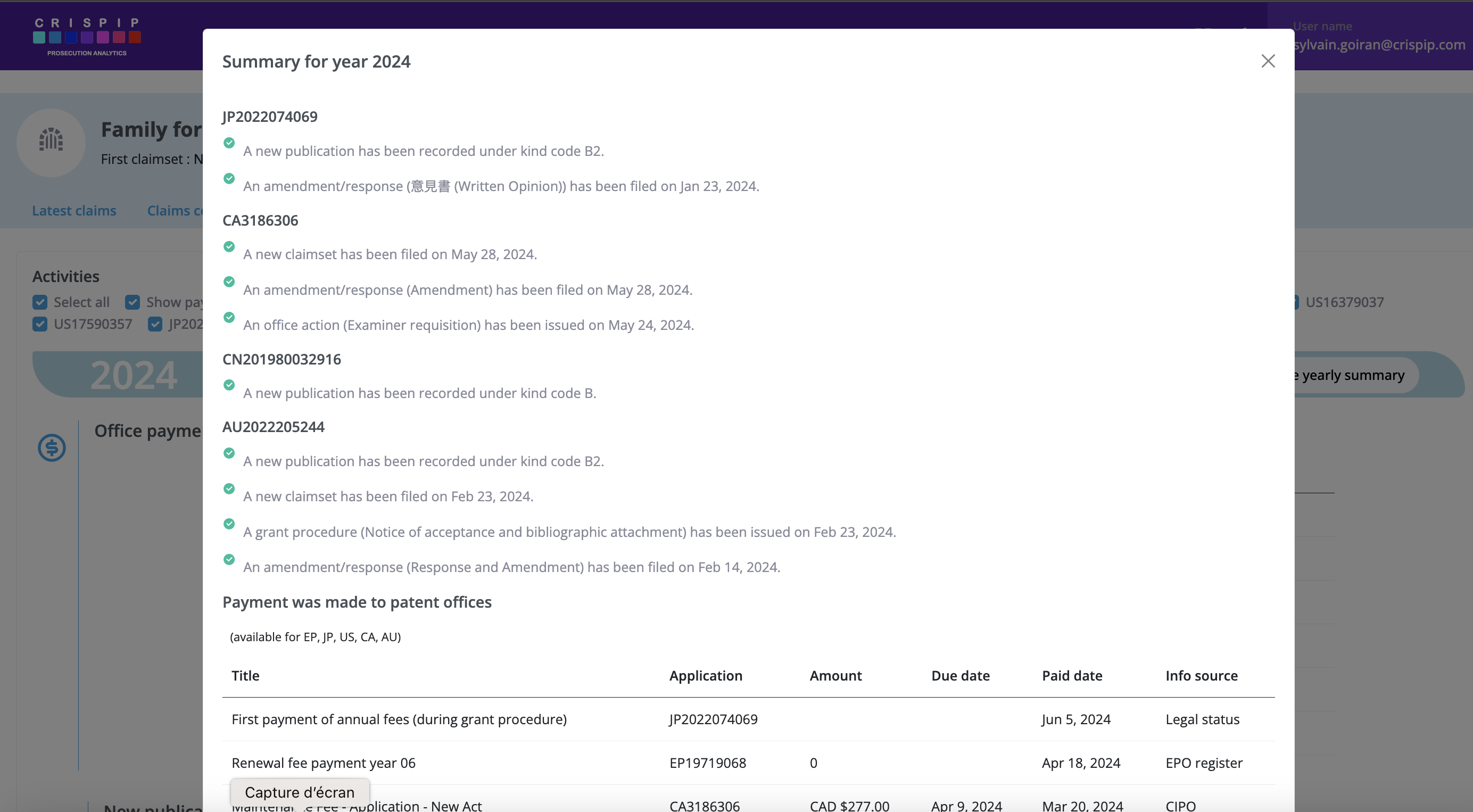Viewport: 1473px width, 812px height.
Task: Click the CIPO info source cell
Action: pyautogui.click(x=1180, y=805)
